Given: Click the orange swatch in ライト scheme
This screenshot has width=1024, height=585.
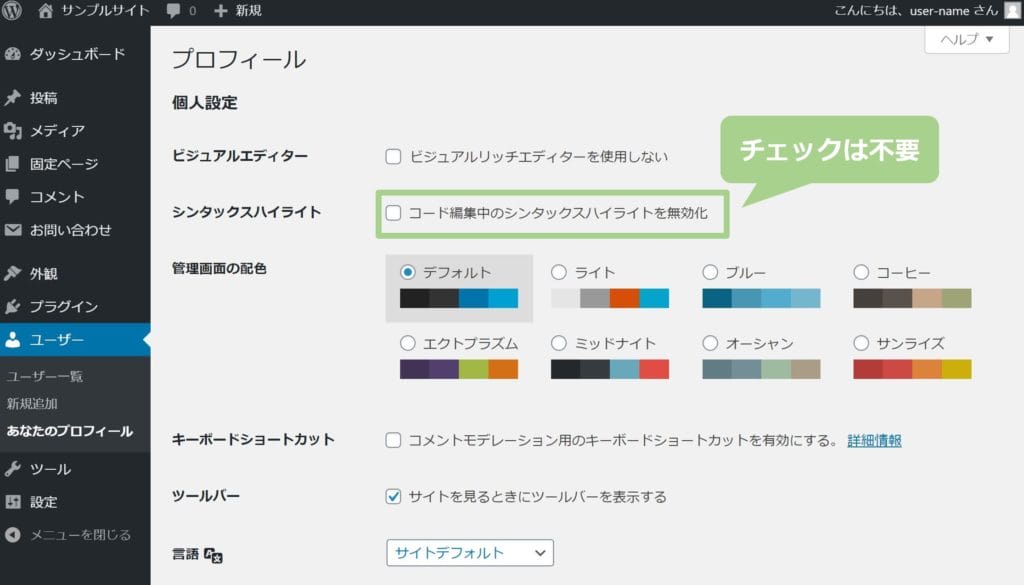Looking at the screenshot, I should coord(625,298).
